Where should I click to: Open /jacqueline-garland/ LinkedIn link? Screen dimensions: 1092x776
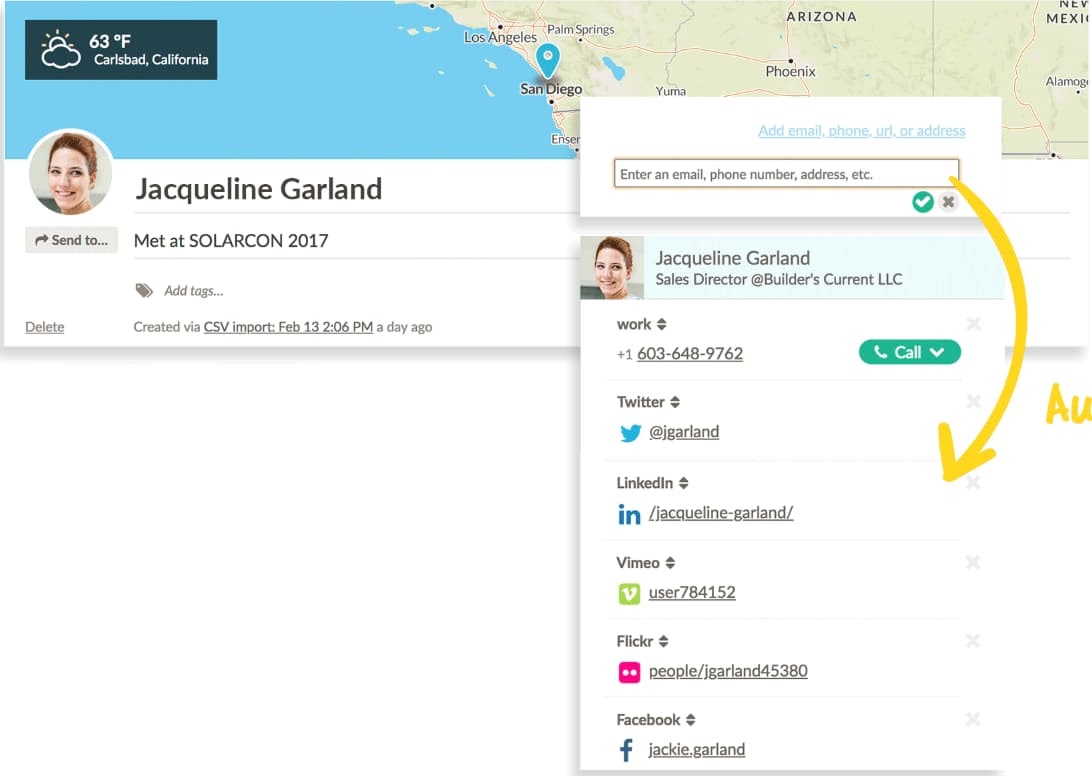tap(721, 513)
